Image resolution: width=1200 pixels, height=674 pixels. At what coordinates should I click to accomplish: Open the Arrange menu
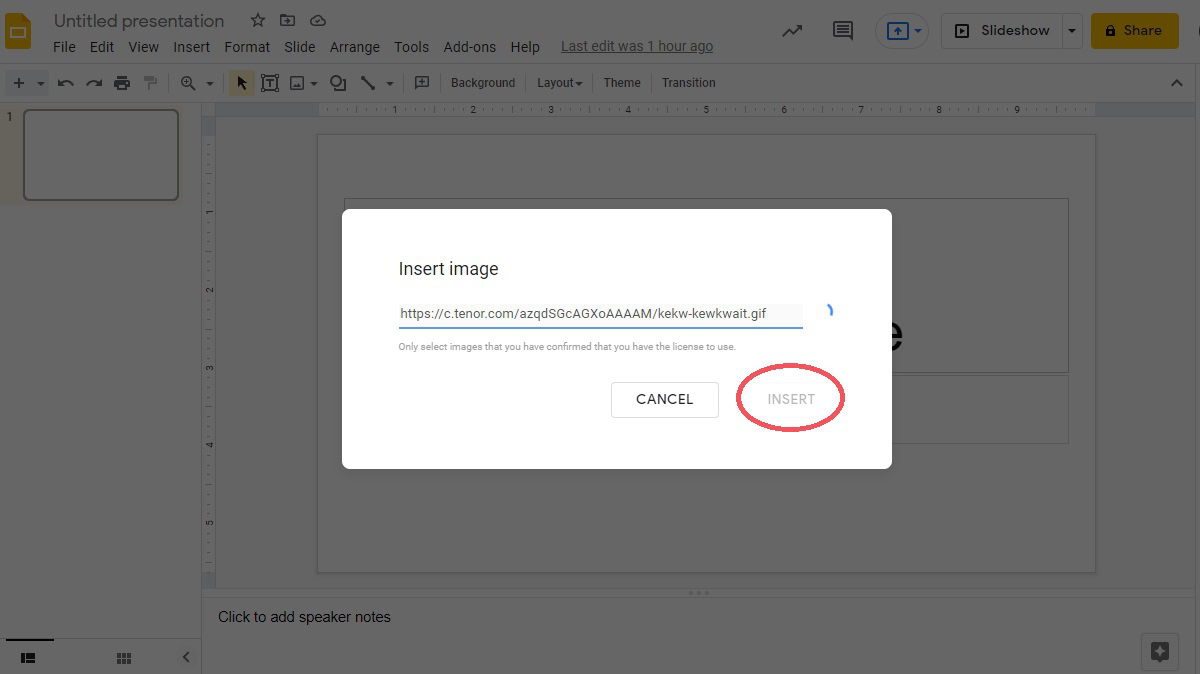coord(354,47)
